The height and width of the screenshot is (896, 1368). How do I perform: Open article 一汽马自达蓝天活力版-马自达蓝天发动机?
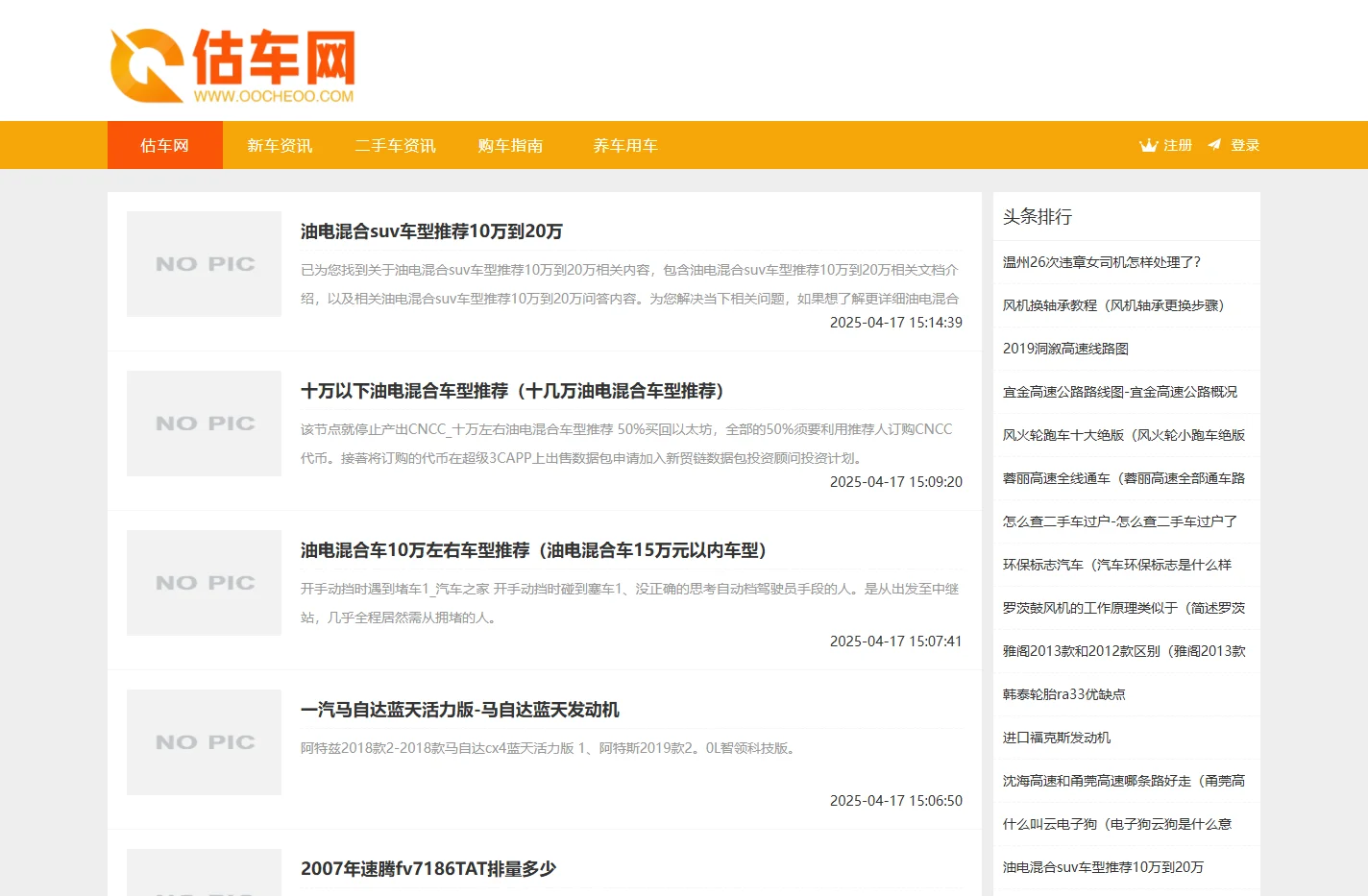[460, 710]
